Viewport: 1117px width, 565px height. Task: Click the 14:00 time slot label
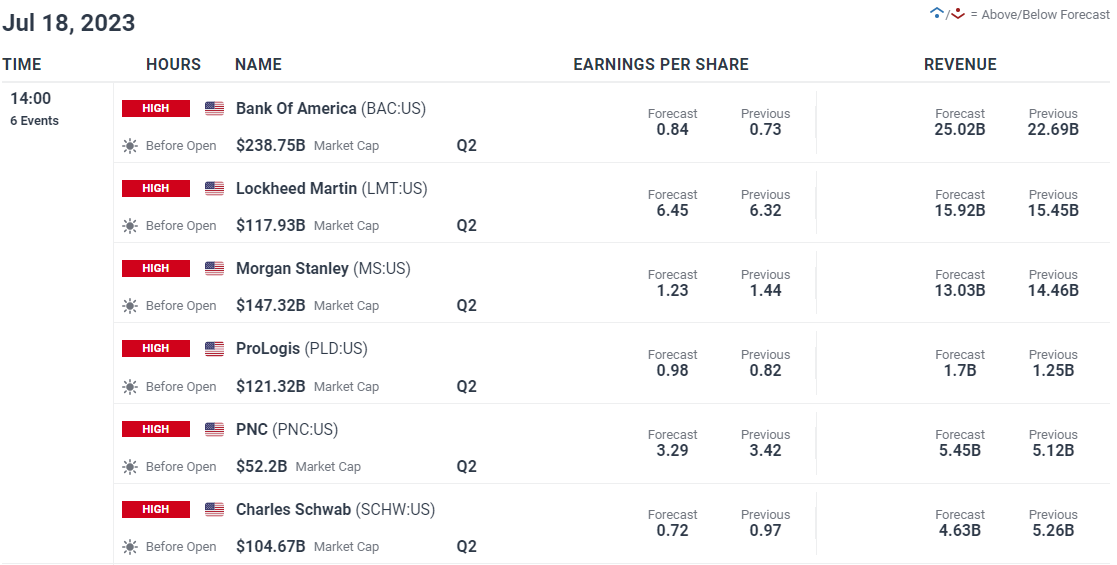click(31, 98)
